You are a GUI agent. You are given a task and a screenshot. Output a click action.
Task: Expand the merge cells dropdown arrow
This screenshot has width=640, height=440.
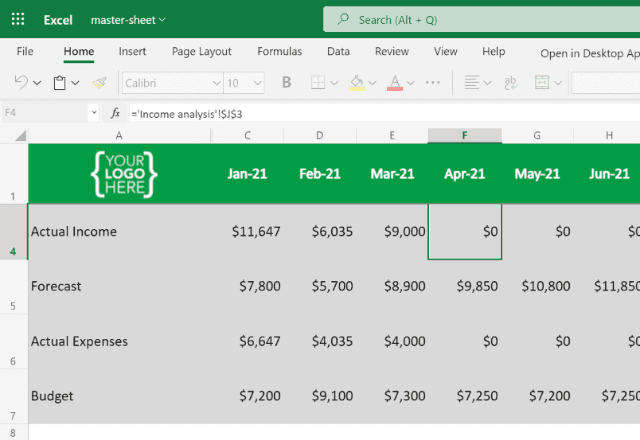point(558,83)
